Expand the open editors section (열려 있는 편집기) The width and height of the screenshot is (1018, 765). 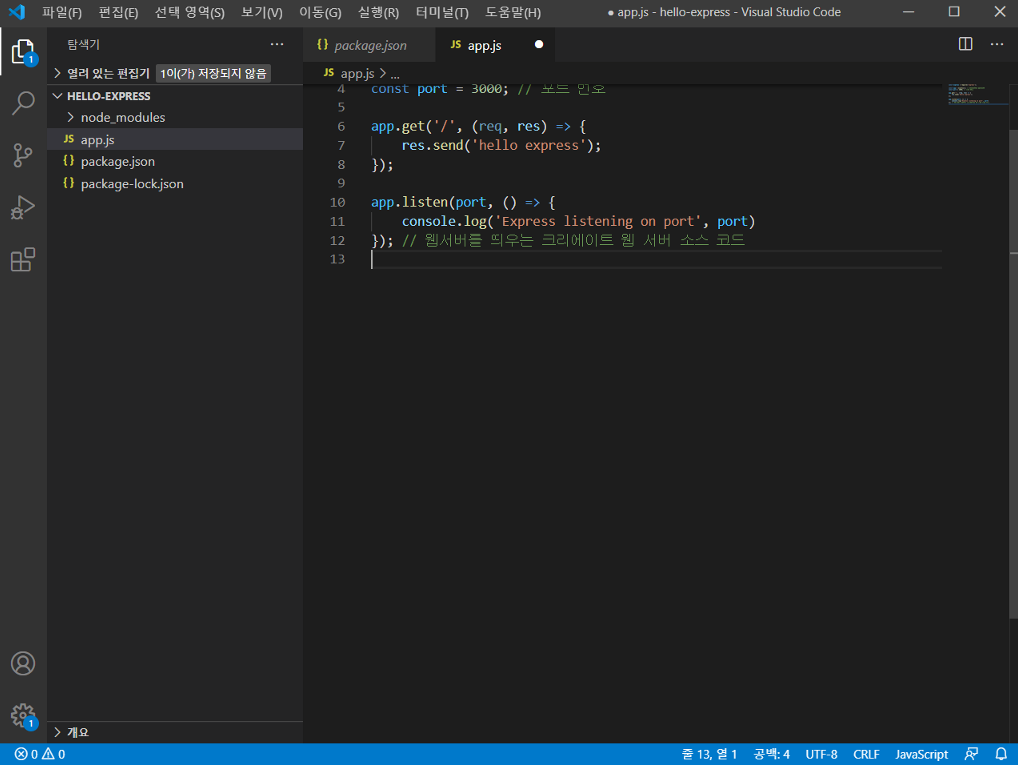pyautogui.click(x=57, y=73)
